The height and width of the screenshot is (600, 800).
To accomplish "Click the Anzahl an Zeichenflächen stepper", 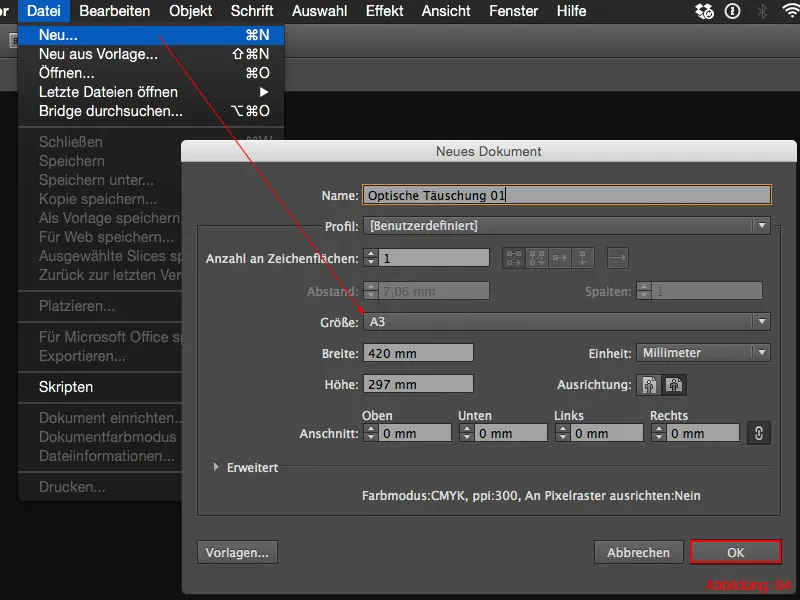I will [371, 258].
